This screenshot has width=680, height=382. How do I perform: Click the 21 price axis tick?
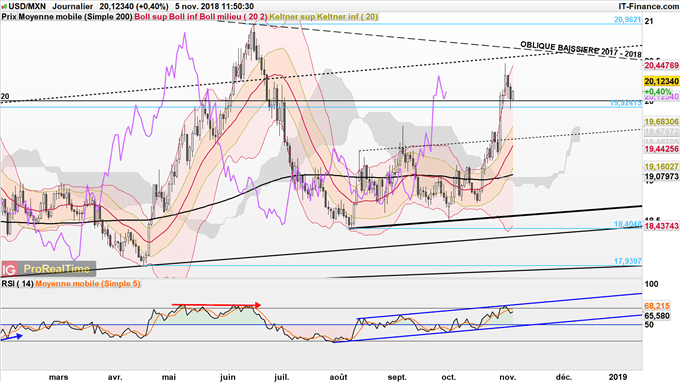coord(649,21)
